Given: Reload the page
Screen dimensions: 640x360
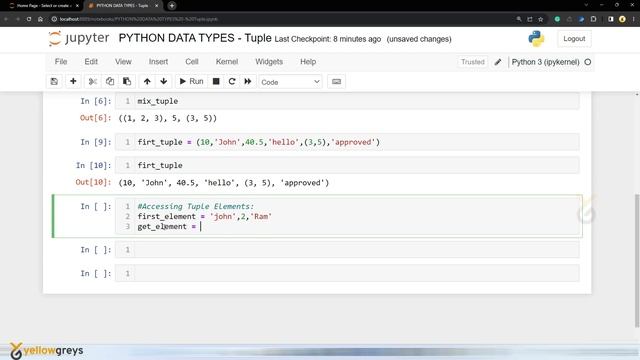Looking at the screenshot, I should click(29, 19).
